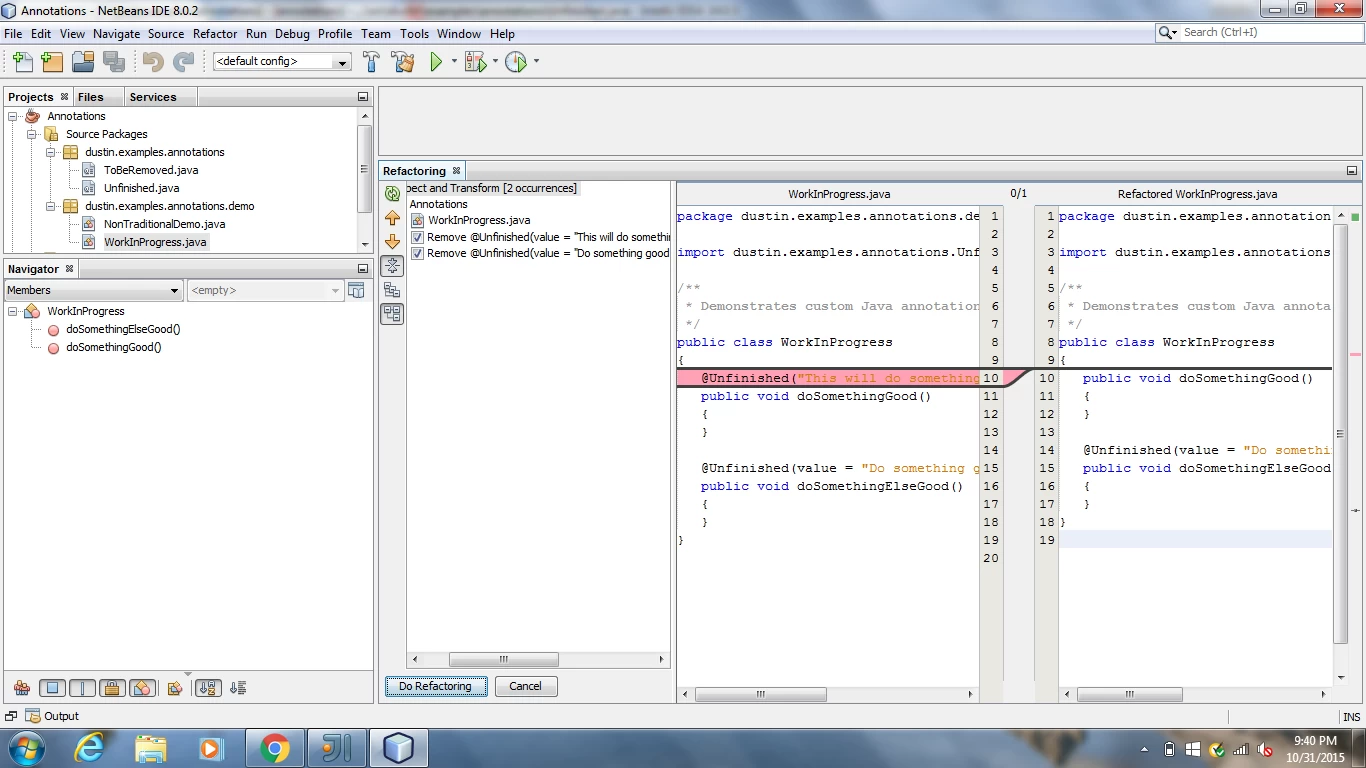Click the Show Inherited Members icon in Navigator
This screenshot has height=768, width=1366.
tap(22, 688)
